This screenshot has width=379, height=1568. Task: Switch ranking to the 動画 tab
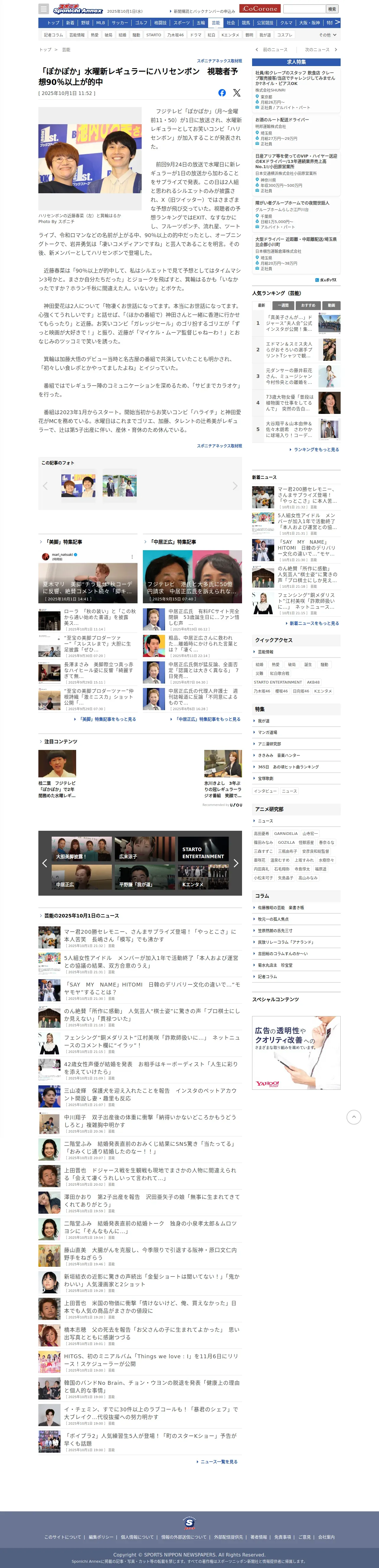pos(331,305)
